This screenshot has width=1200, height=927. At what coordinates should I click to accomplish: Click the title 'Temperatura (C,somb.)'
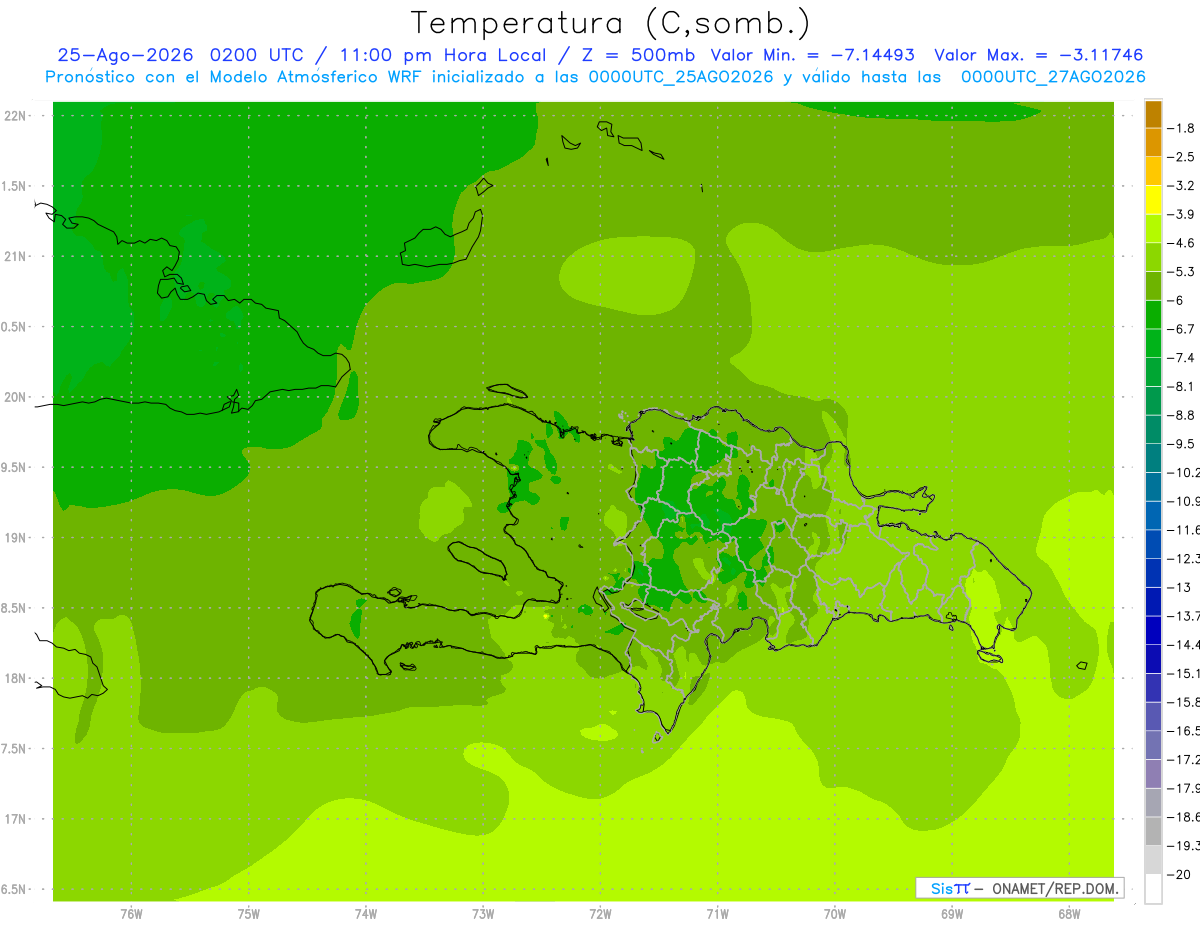click(x=611, y=23)
